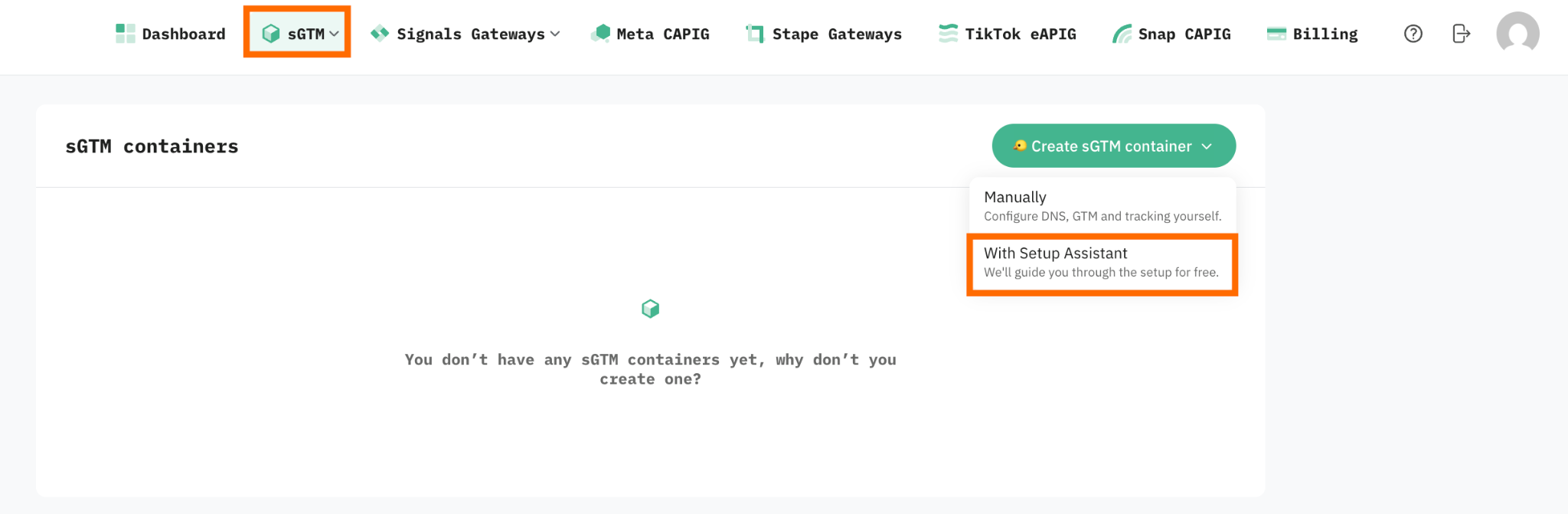This screenshot has height=514, width=1568.
Task: Navigate to TikTok eAPIG
Action: pyautogui.click(x=1008, y=34)
